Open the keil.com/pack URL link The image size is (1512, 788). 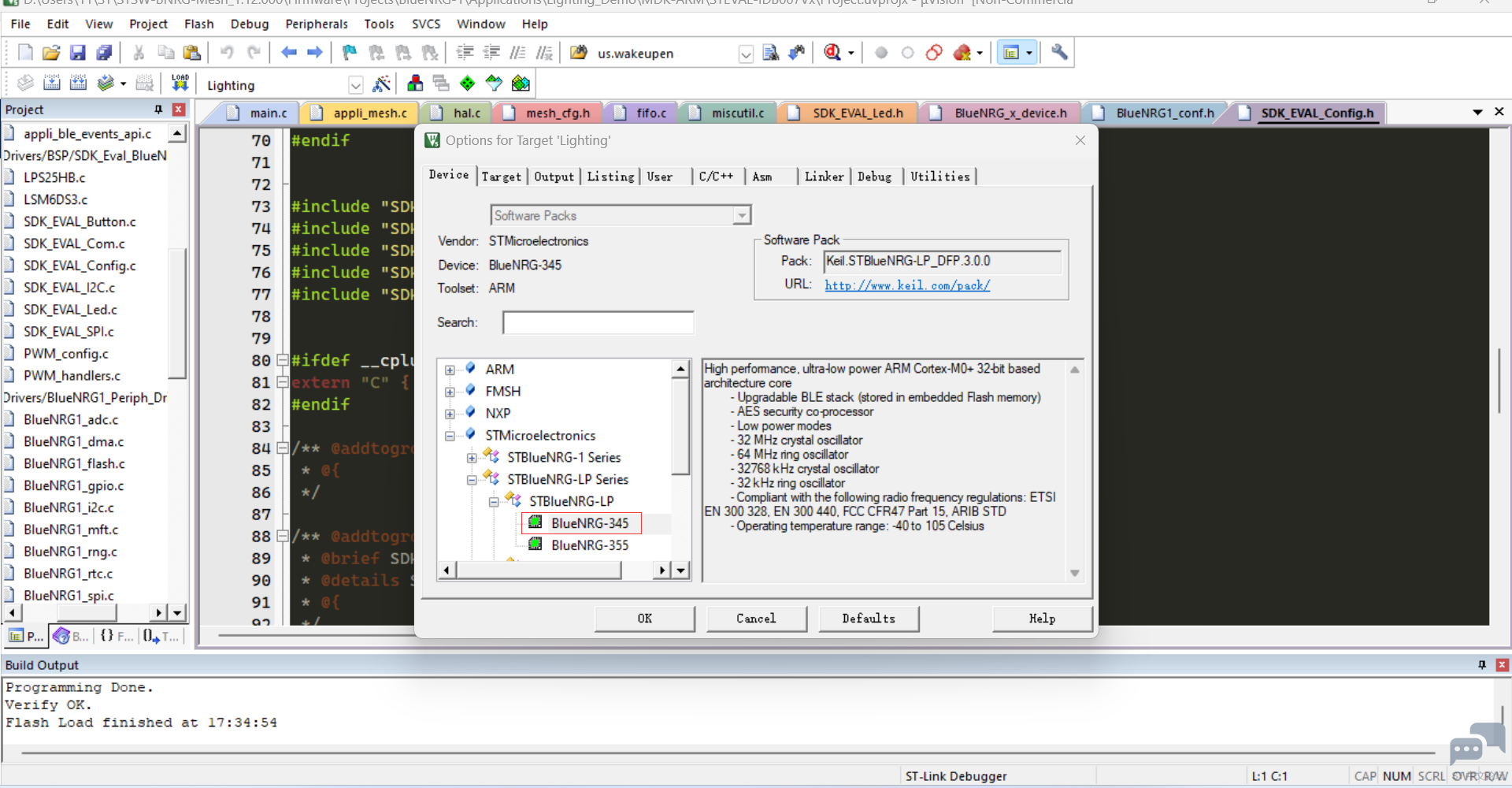[x=907, y=285]
